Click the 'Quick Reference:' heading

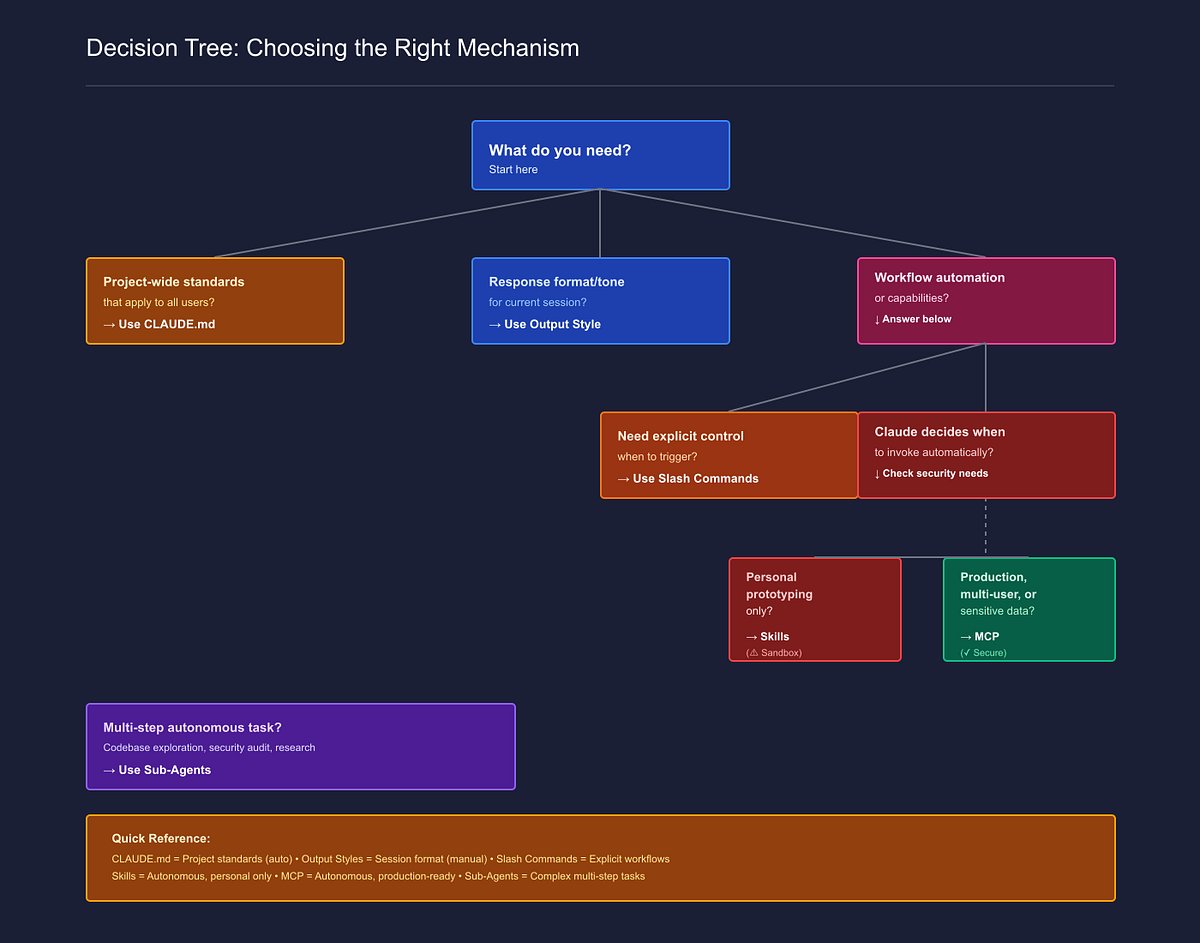tap(161, 838)
